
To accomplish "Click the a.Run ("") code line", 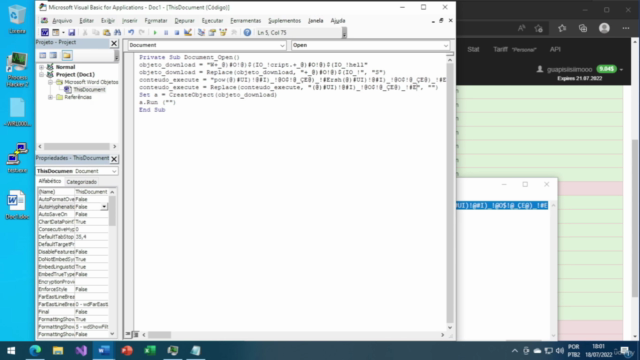I will click(157, 102).
